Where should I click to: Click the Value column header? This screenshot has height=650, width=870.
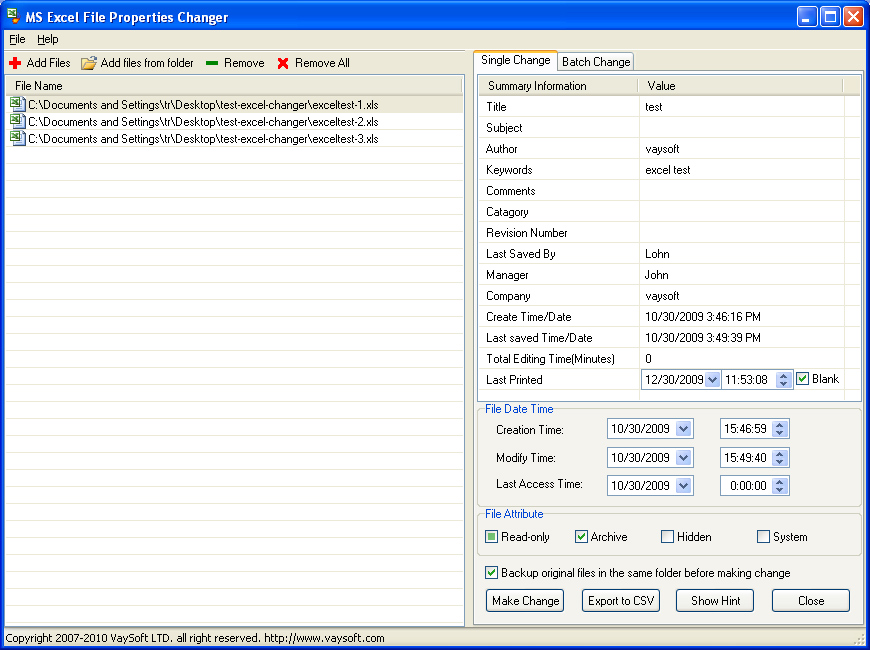click(x=740, y=85)
